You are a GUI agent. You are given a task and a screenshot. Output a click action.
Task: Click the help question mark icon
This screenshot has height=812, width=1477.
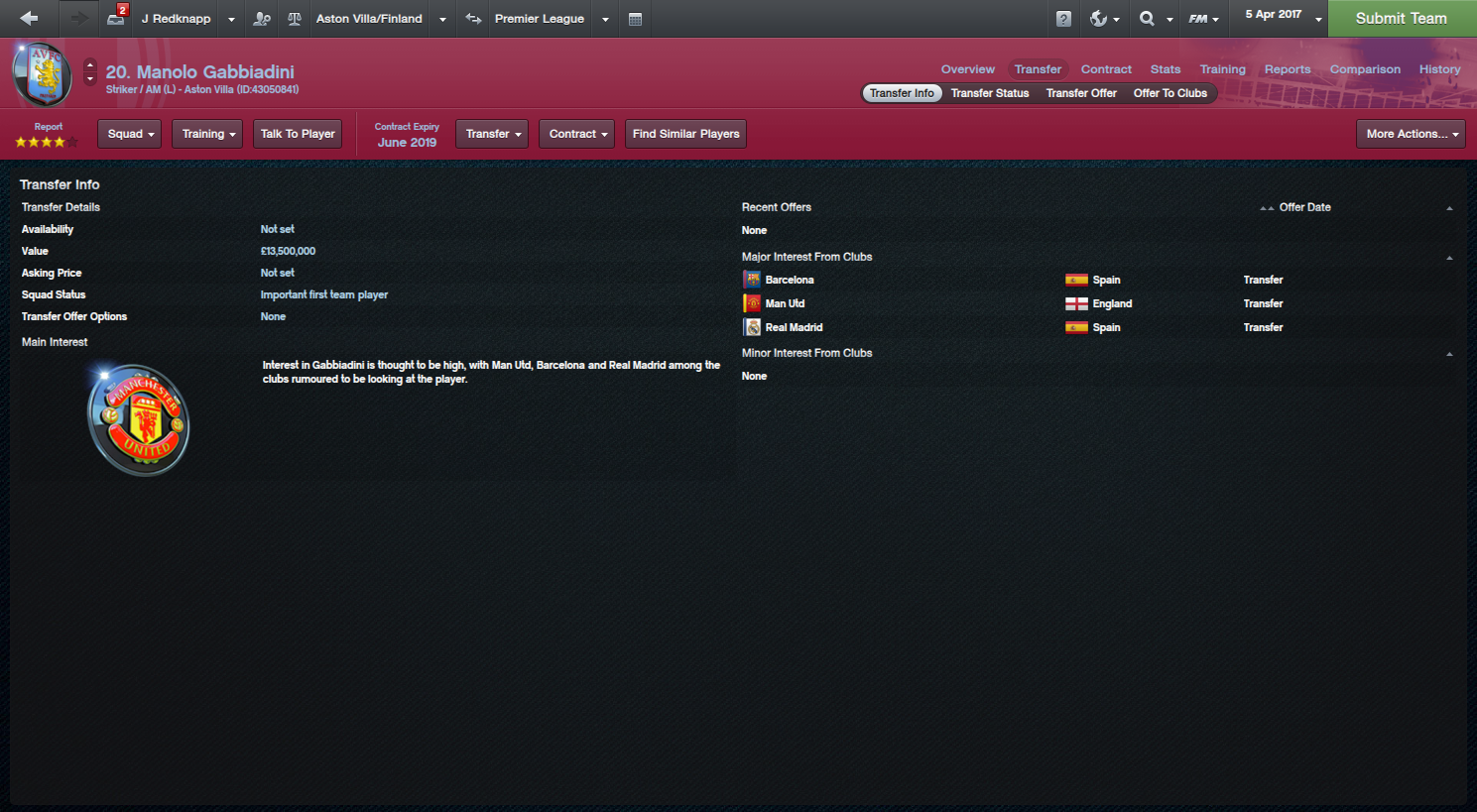pyautogui.click(x=1063, y=19)
